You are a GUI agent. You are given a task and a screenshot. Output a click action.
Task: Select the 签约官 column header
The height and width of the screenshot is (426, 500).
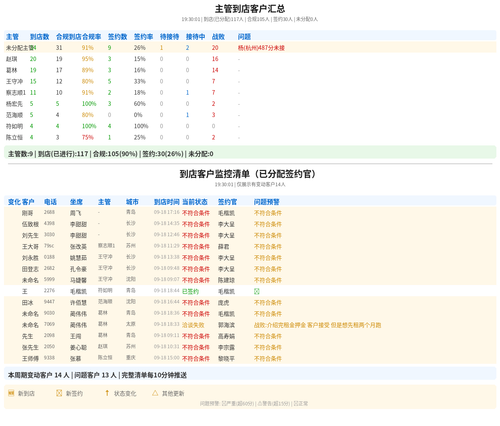pos(227,202)
